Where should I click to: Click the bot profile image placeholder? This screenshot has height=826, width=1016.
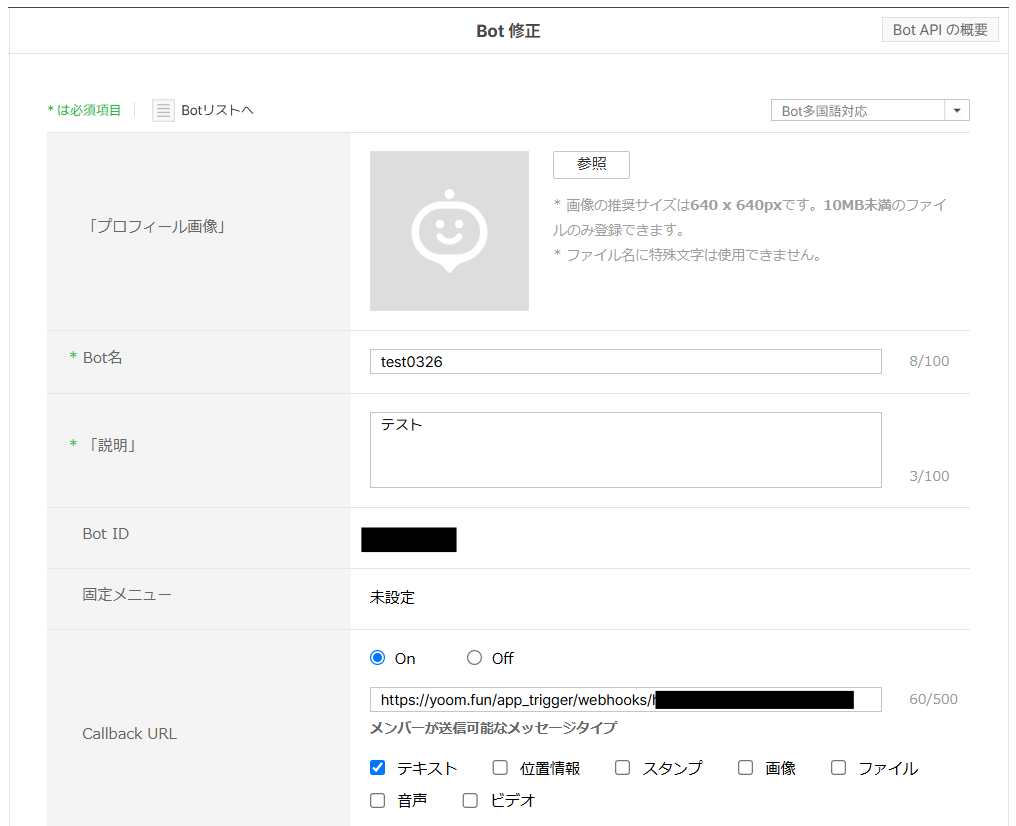coord(449,231)
